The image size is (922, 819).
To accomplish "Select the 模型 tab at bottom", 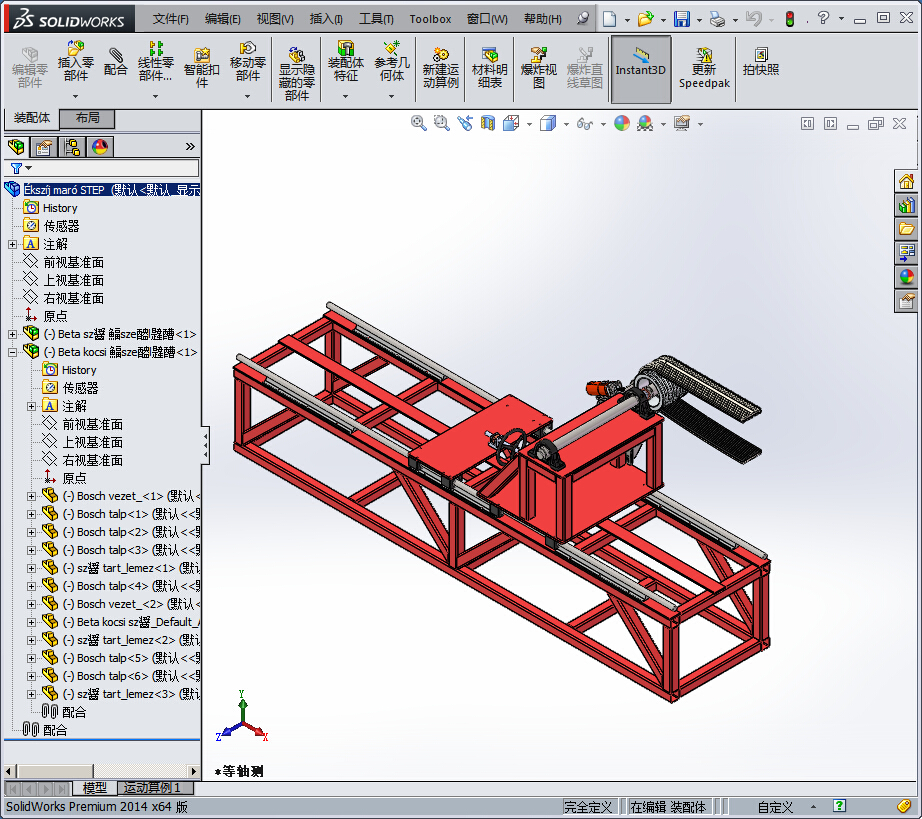I will pyautogui.click(x=94, y=787).
